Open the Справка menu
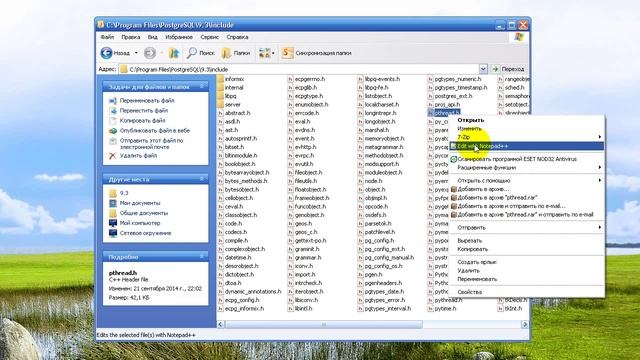640x360 pixels. (237, 37)
